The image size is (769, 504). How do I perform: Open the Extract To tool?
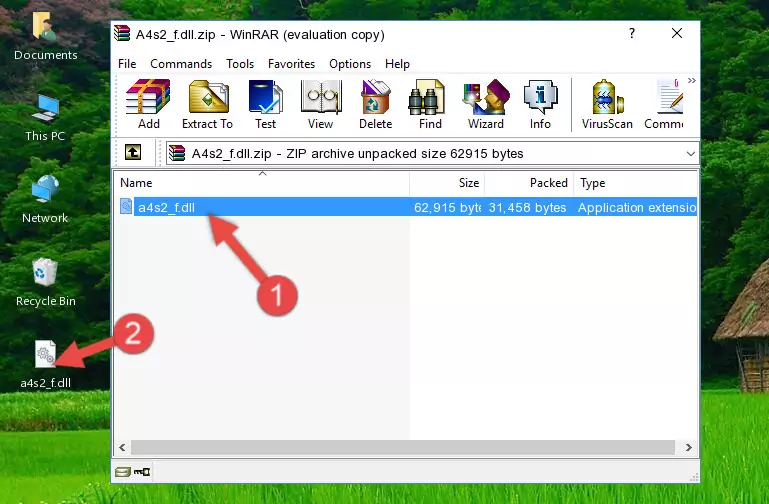[x=207, y=104]
